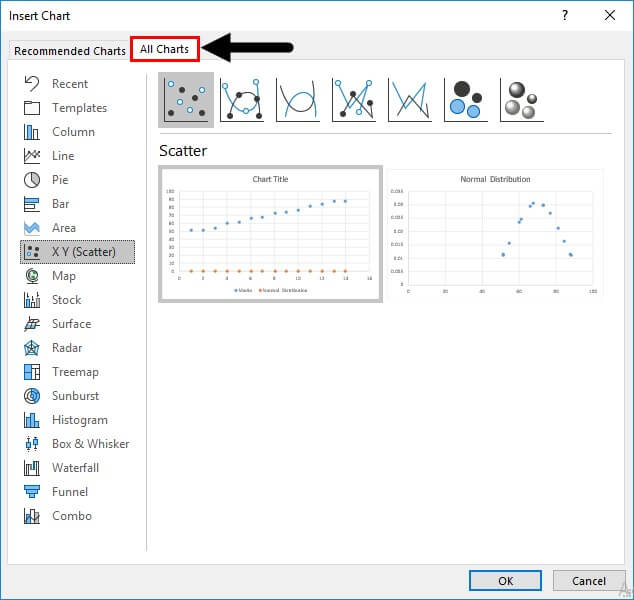Pick the Chart Title scatter preview thumbnail
Viewport: 634px width, 600px height.
(x=271, y=234)
